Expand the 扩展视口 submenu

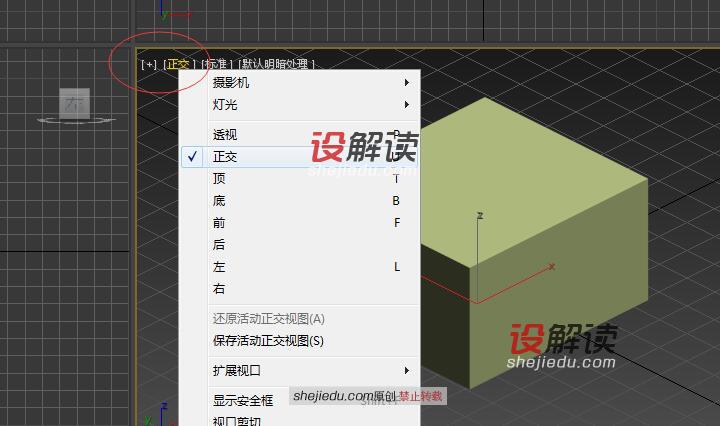click(x=236, y=370)
